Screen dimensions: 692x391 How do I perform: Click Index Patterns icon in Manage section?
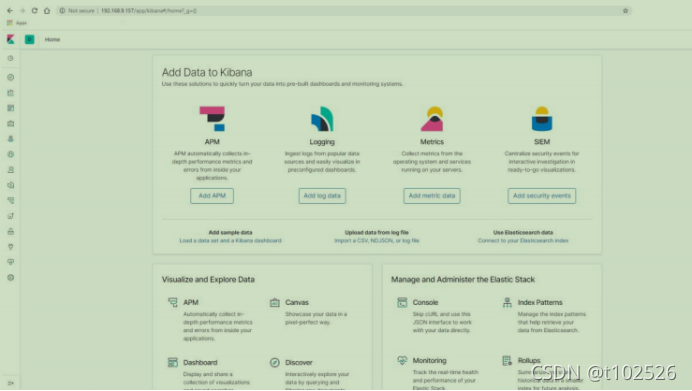point(507,302)
